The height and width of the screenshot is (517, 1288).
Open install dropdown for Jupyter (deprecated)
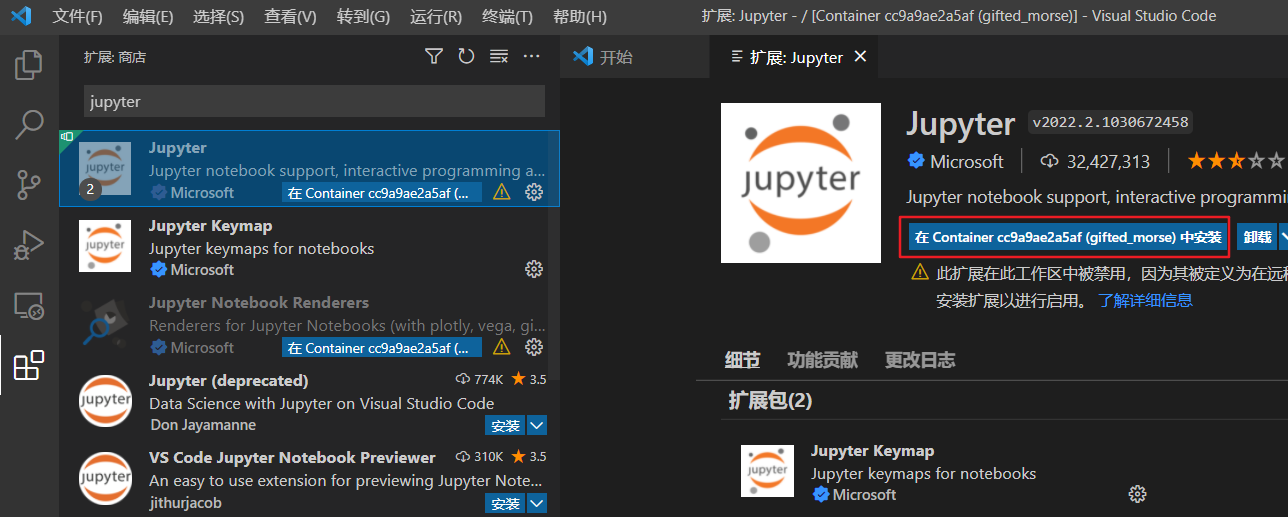[x=537, y=426]
